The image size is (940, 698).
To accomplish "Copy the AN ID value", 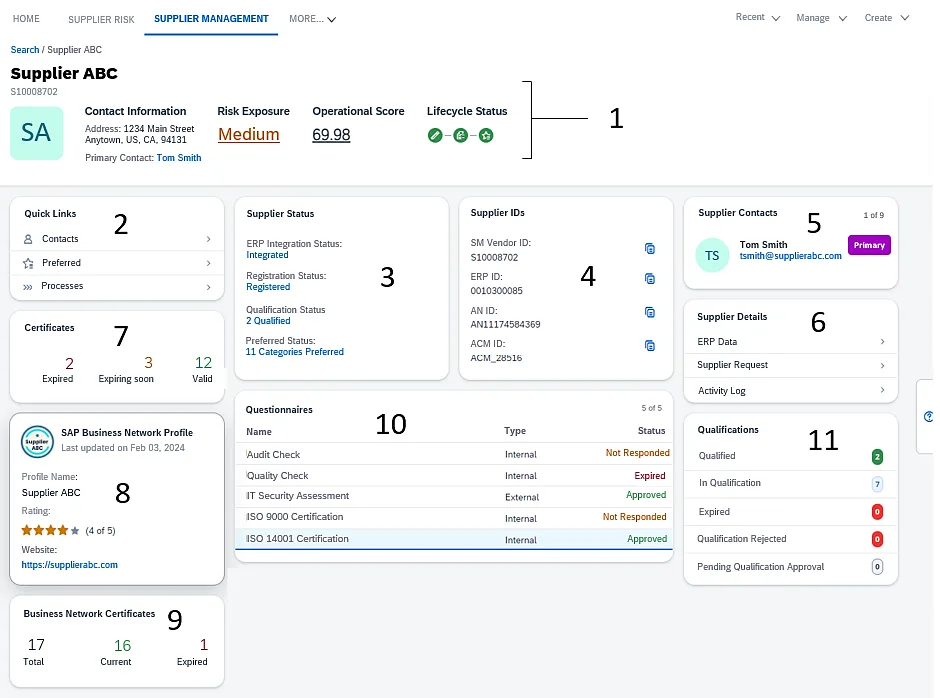I will [650, 312].
